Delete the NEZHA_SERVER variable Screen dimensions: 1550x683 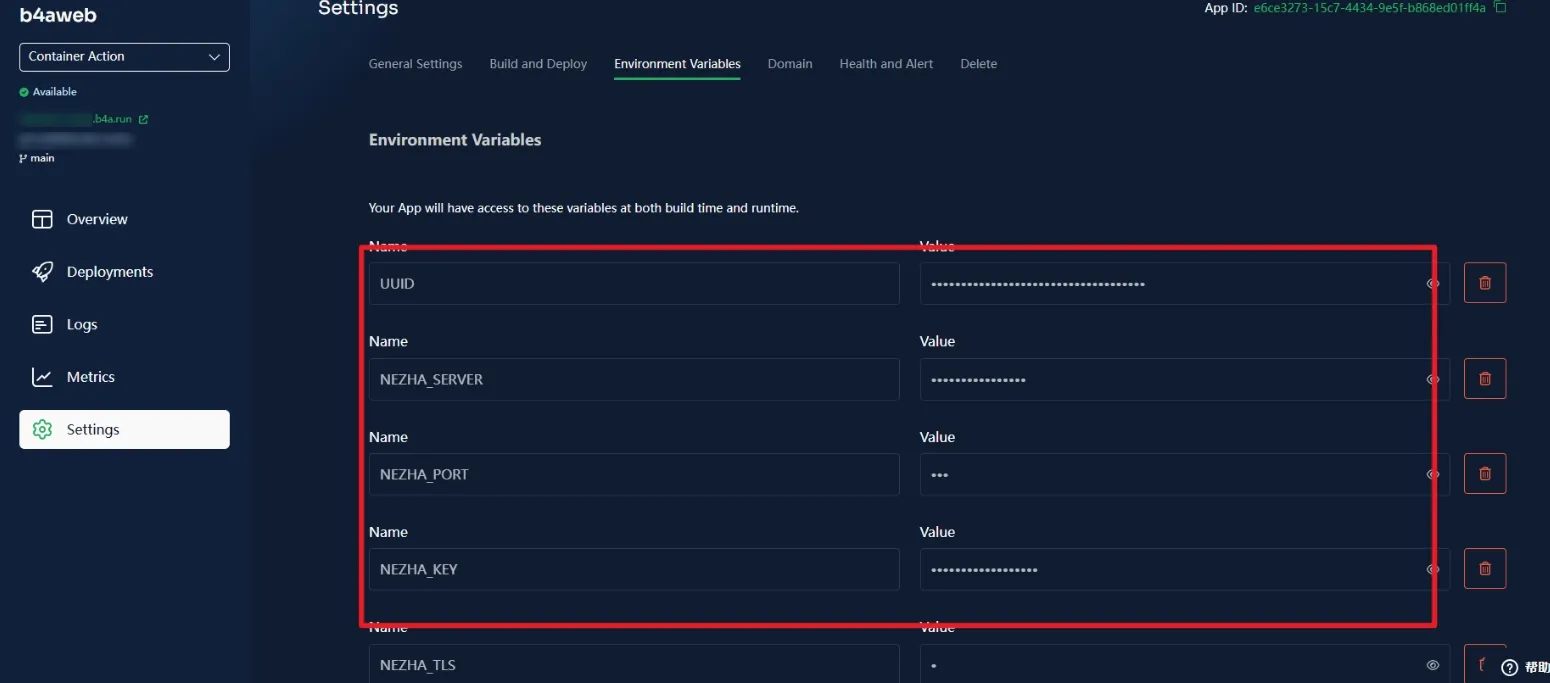1484,379
